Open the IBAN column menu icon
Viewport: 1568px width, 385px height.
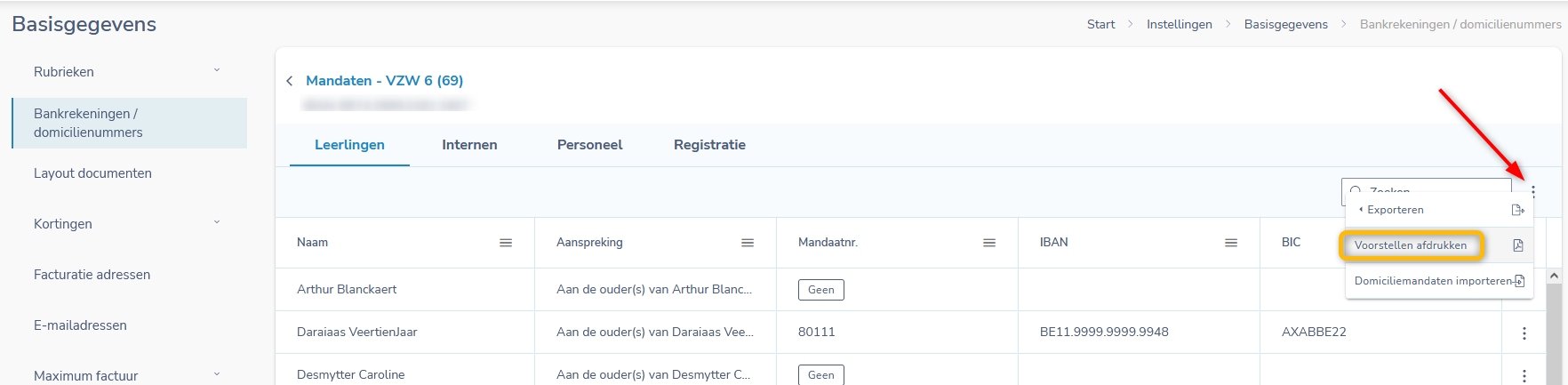[1231, 243]
